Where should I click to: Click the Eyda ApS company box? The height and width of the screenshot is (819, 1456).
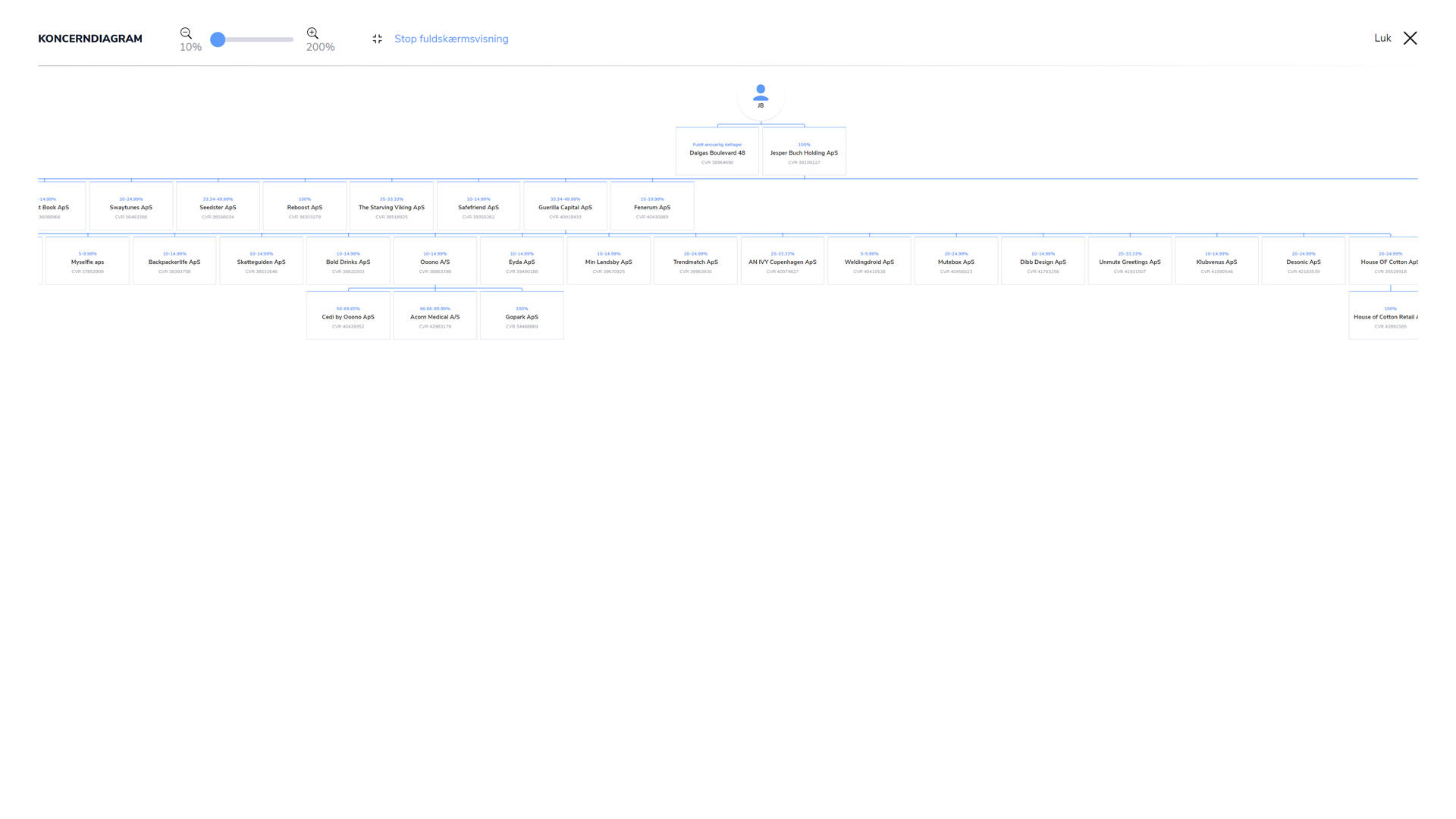[522, 261]
